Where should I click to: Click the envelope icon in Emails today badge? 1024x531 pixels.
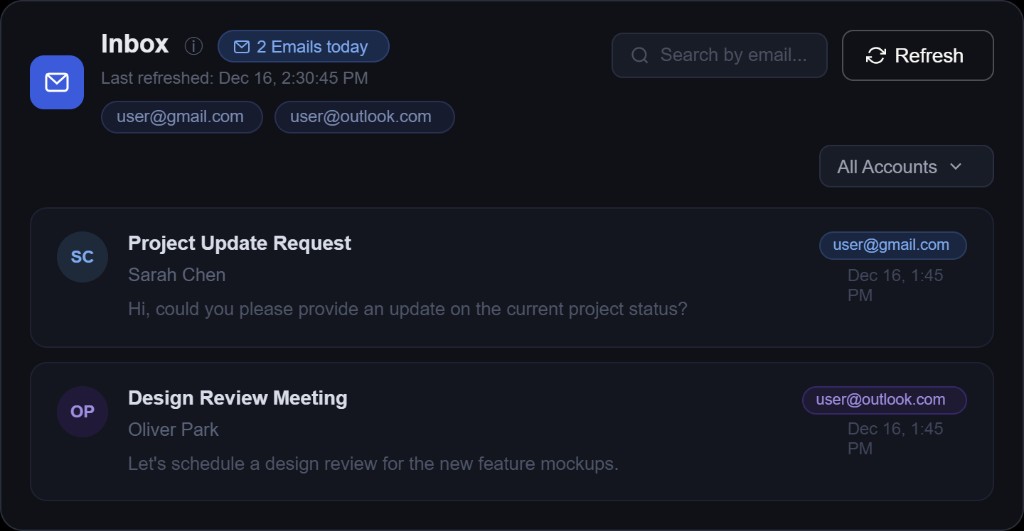241,47
